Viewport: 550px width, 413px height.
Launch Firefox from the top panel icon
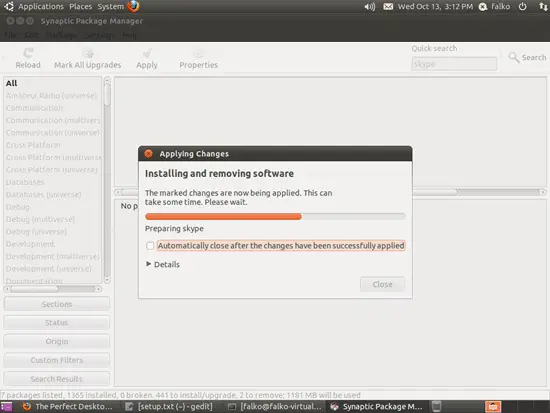pyautogui.click(x=133, y=6)
